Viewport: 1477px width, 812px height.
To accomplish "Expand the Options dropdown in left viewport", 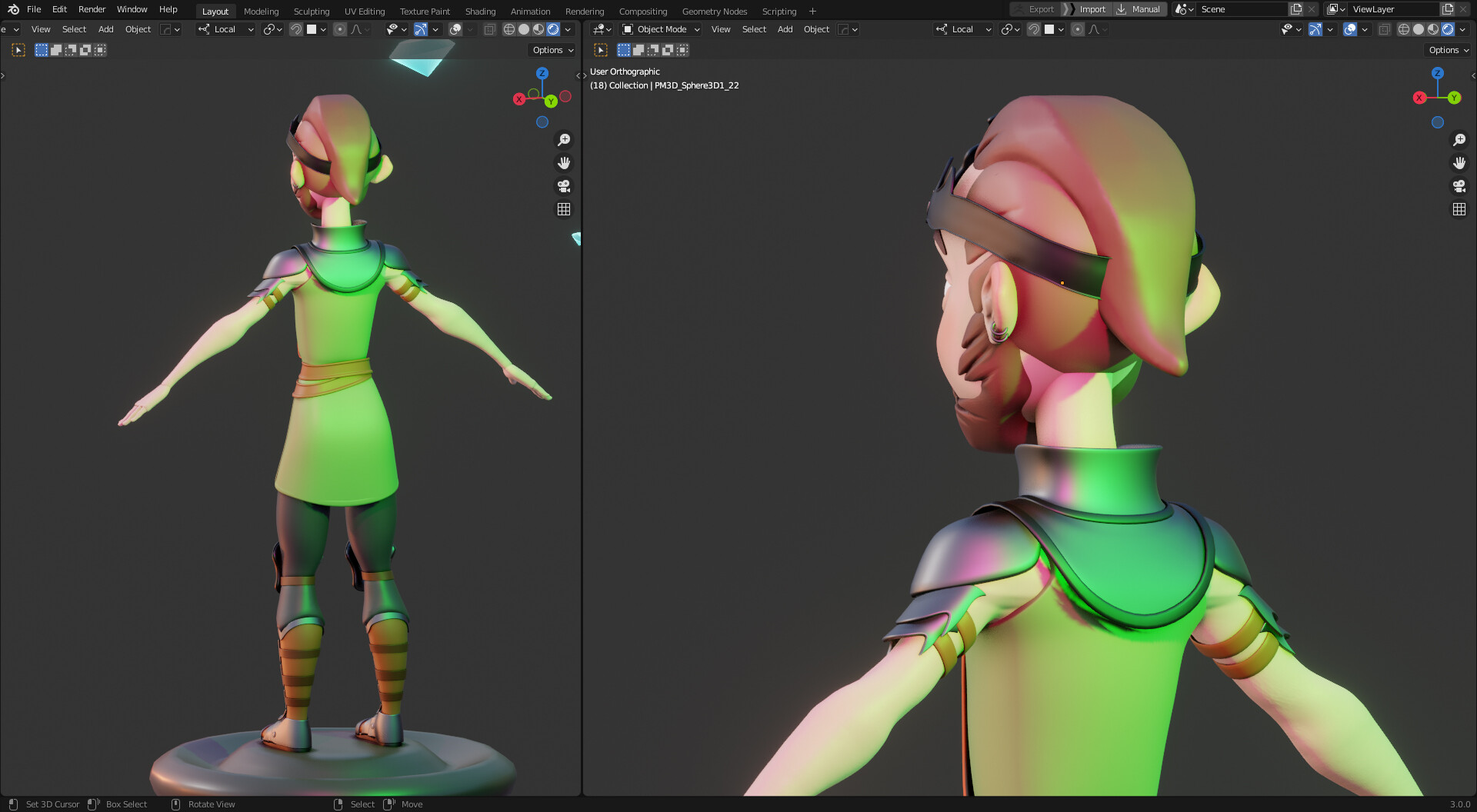I will (552, 49).
